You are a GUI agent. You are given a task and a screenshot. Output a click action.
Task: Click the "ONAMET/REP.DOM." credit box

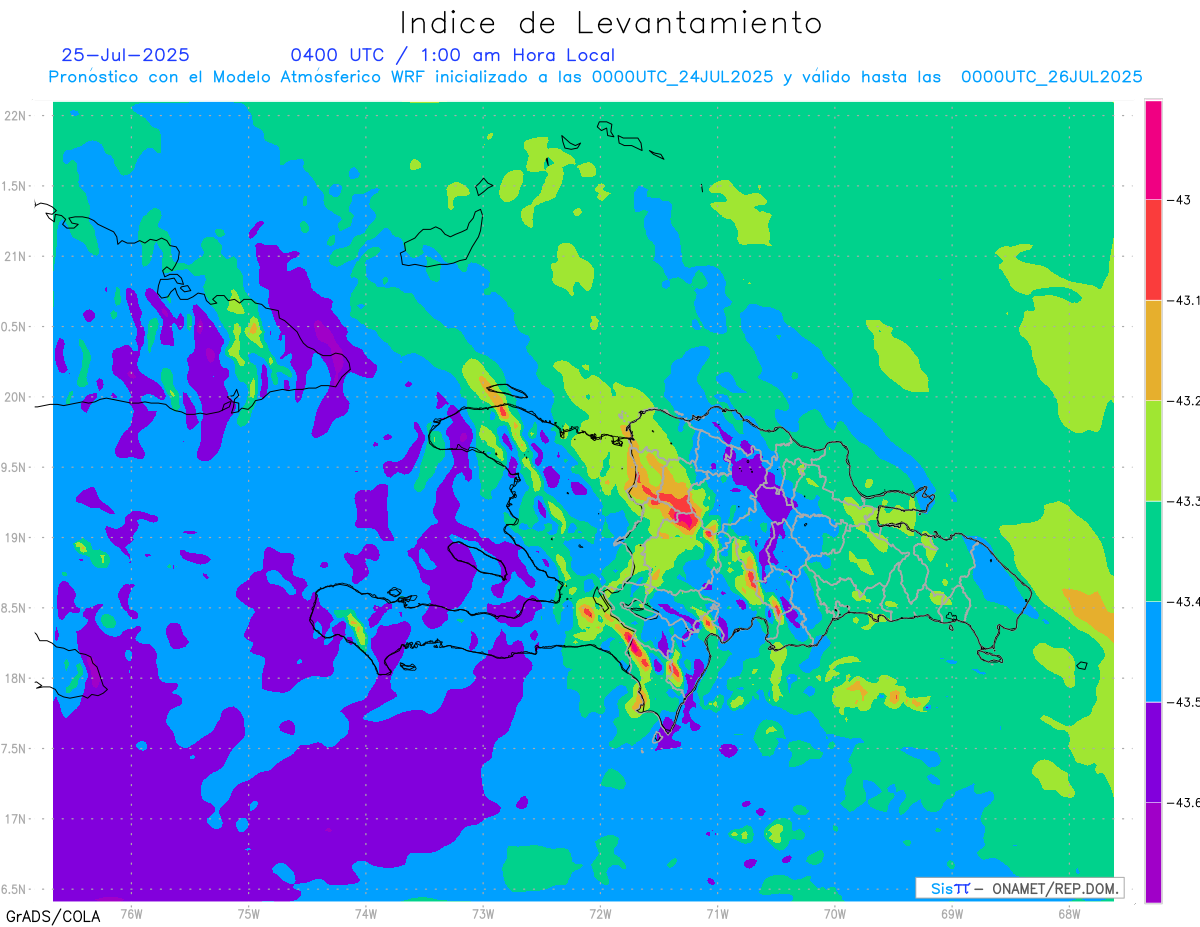click(x=1019, y=888)
